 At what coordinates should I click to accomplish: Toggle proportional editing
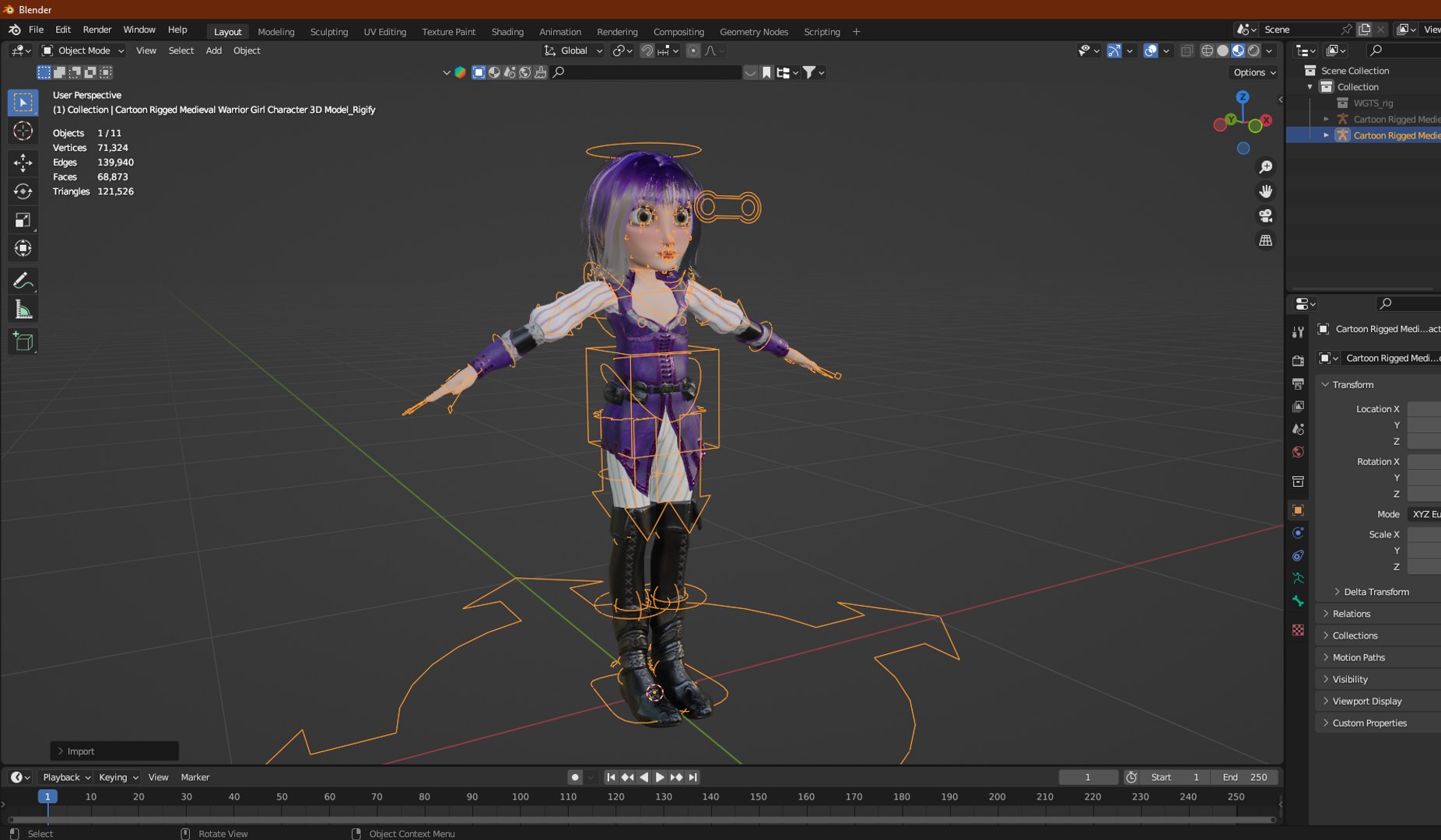(692, 51)
